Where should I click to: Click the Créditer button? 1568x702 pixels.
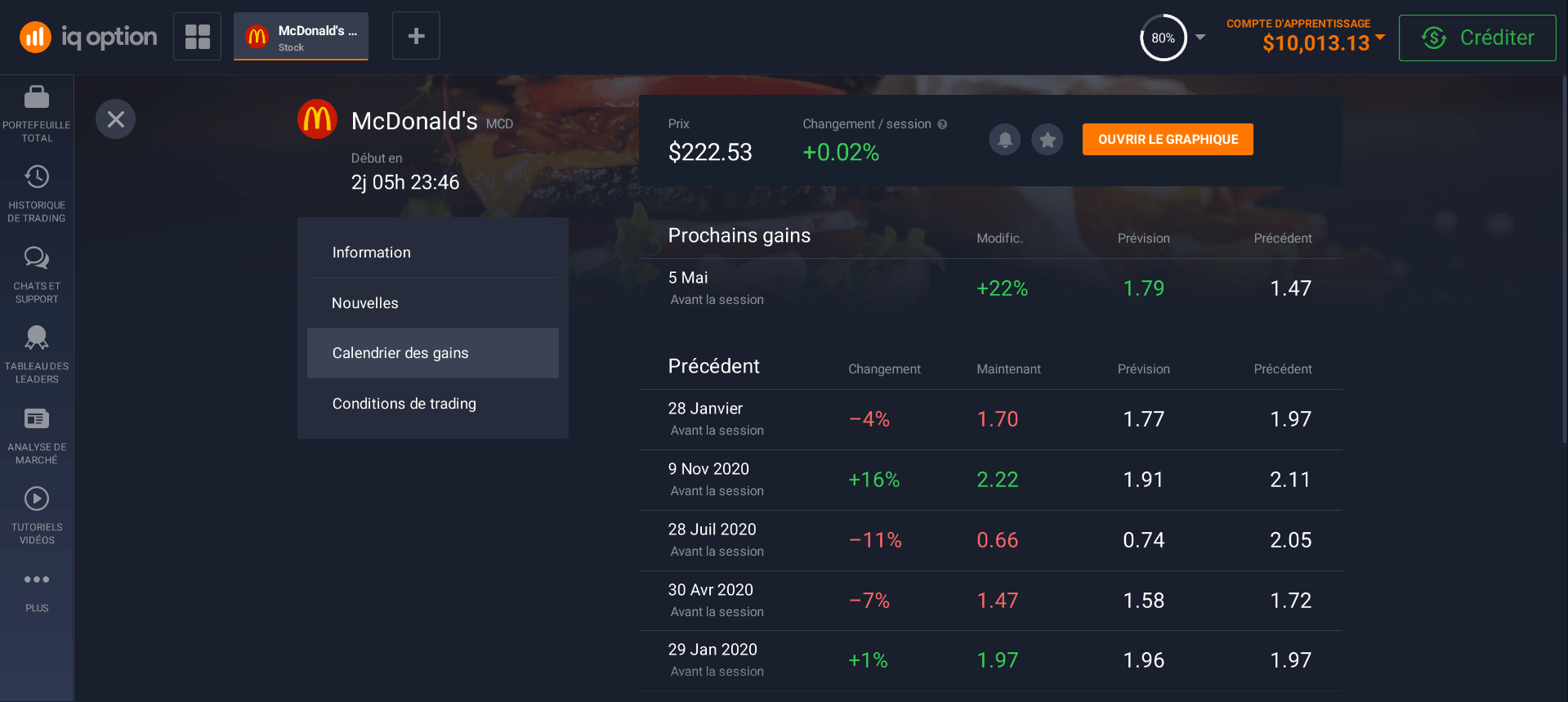tap(1476, 38)
